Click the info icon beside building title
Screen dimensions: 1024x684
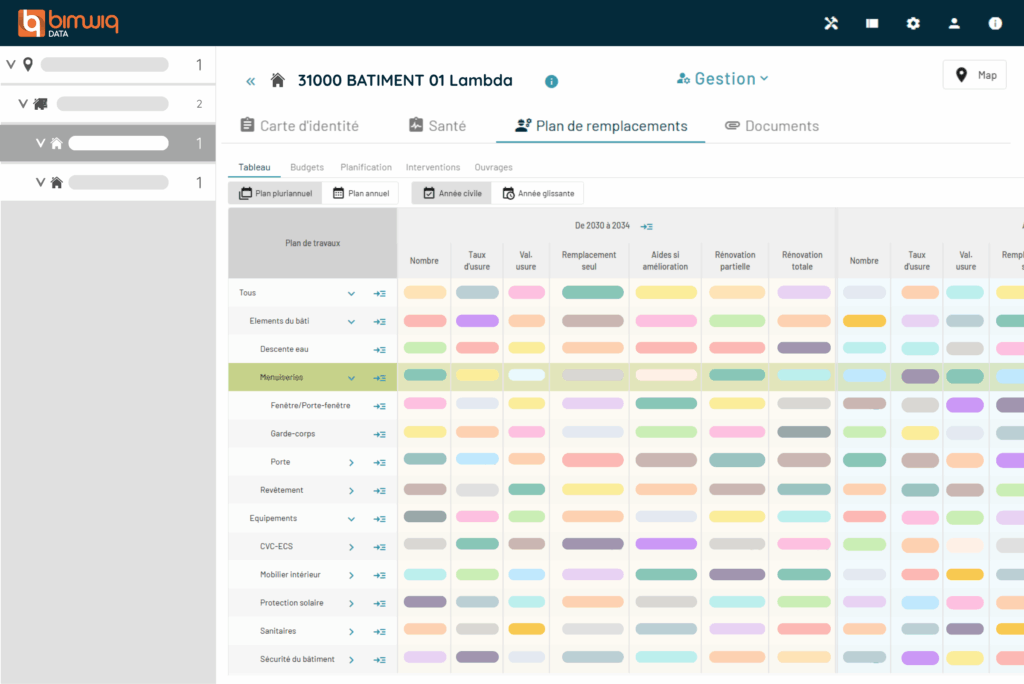click(551, 82)
